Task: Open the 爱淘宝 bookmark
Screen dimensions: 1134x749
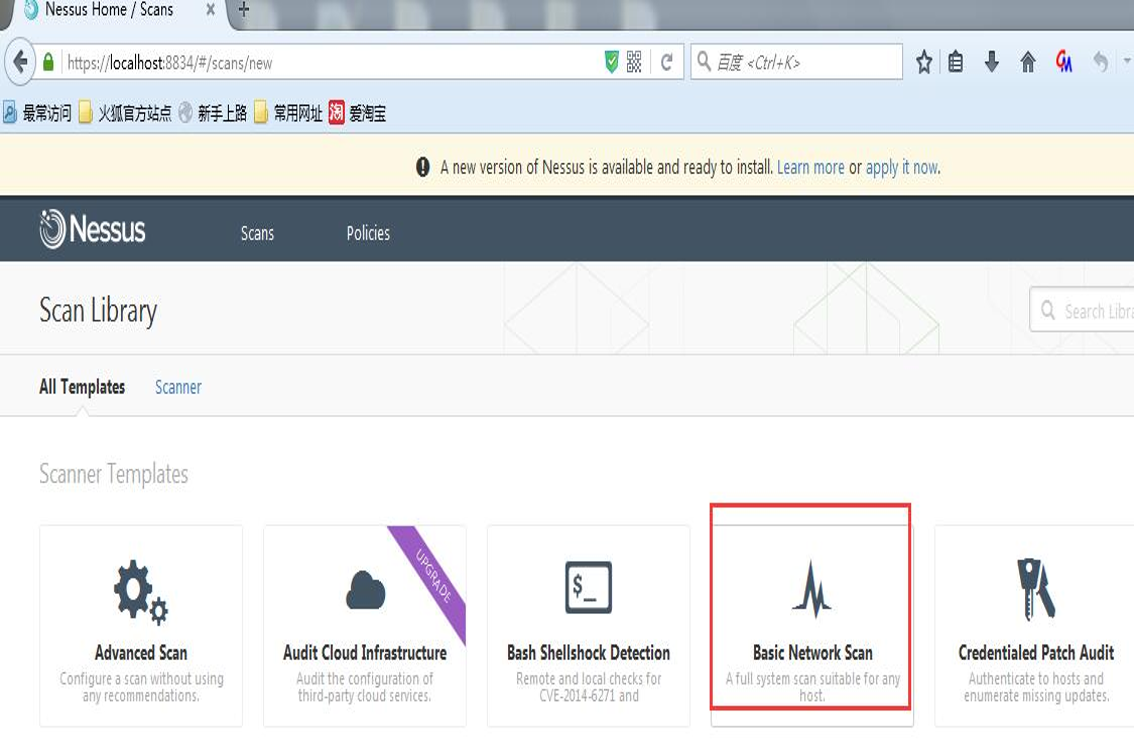Action: (357, 113)
